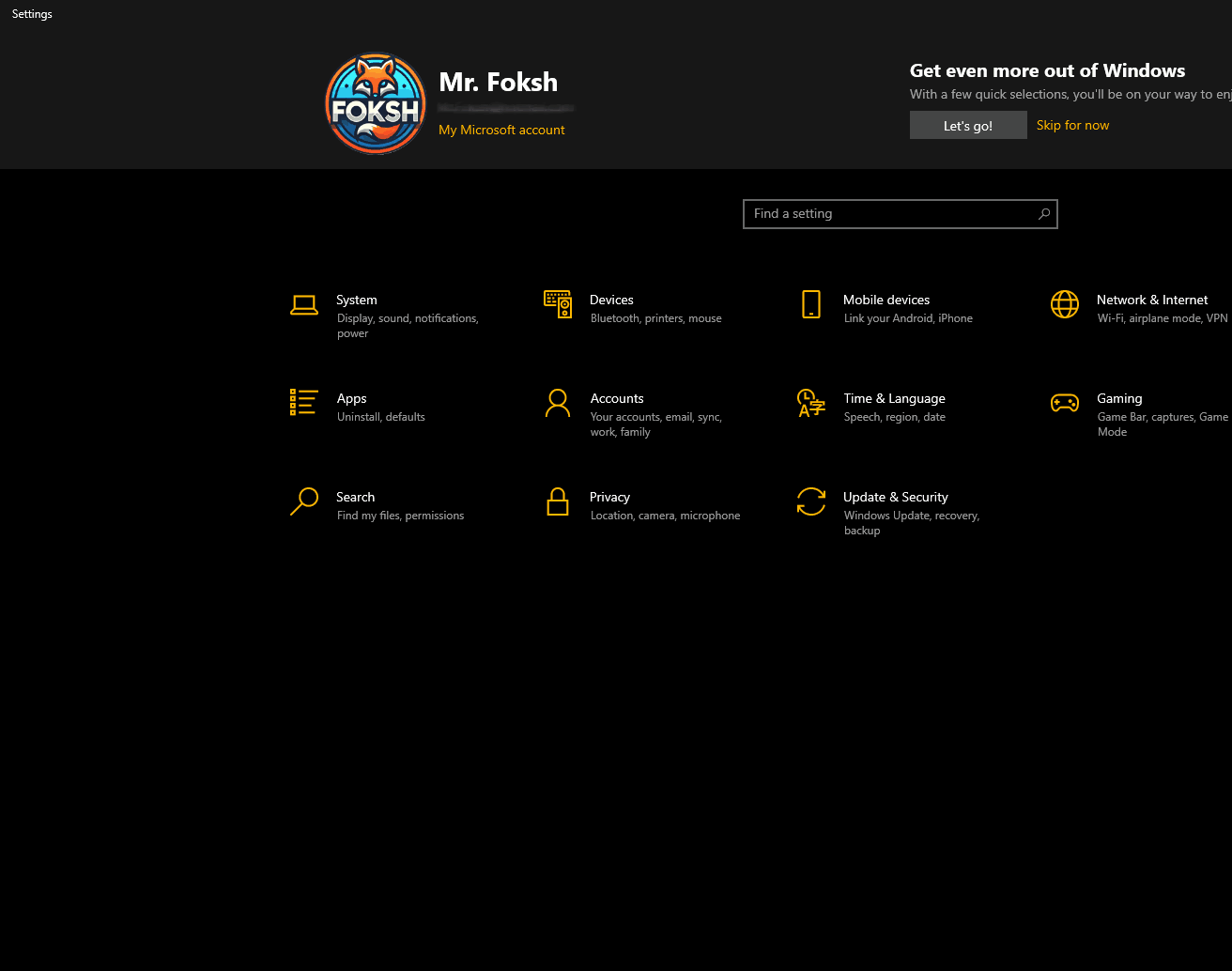Click the Devices category title
The image size is (1232, 971).
[x=611, y=300]
